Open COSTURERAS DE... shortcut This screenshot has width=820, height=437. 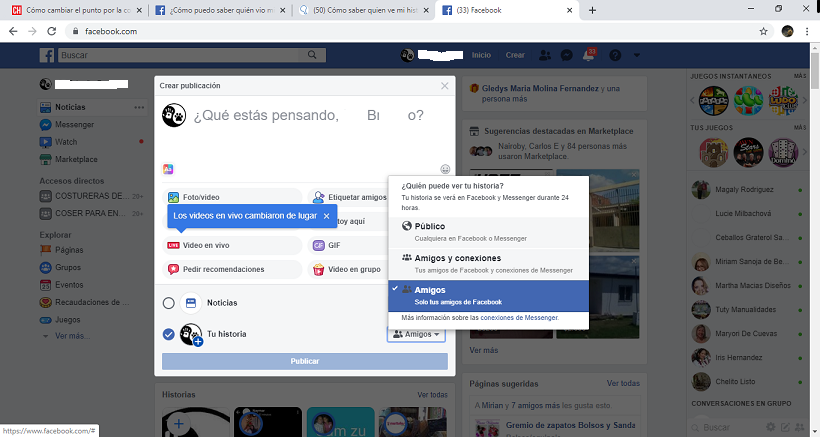click(x=92, y=196)
